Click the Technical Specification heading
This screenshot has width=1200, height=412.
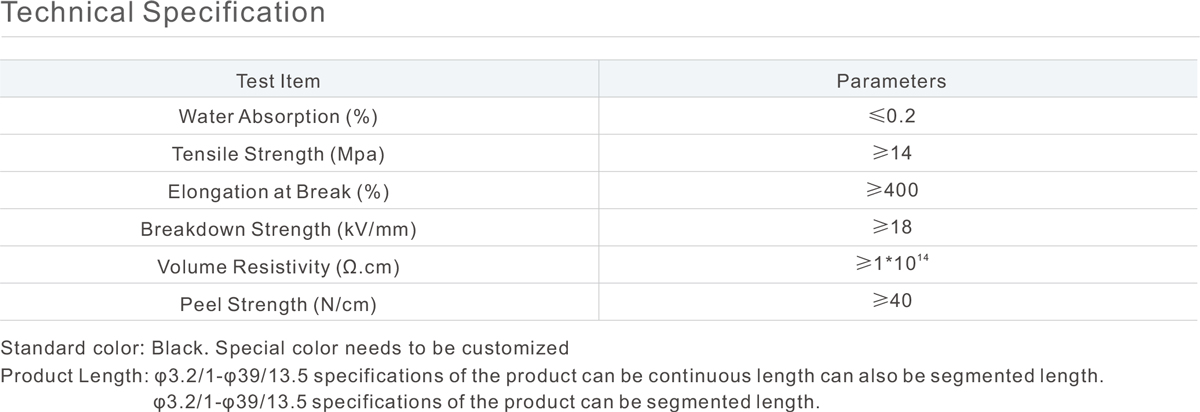pyautogui.click(x=163, y=14)
